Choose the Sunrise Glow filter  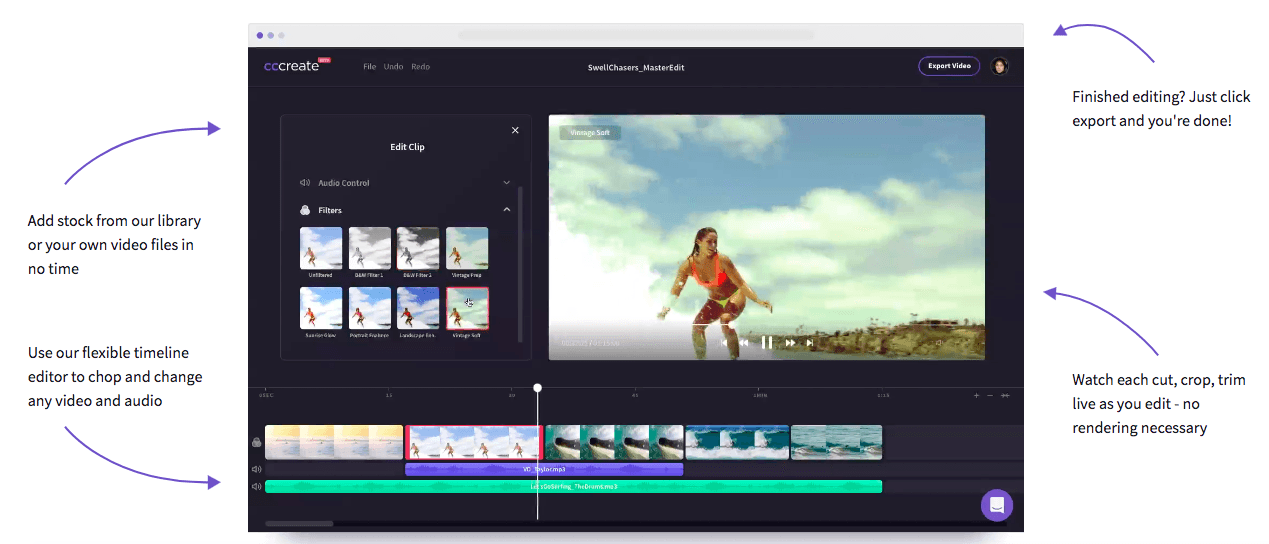click(x=321, y=308)
